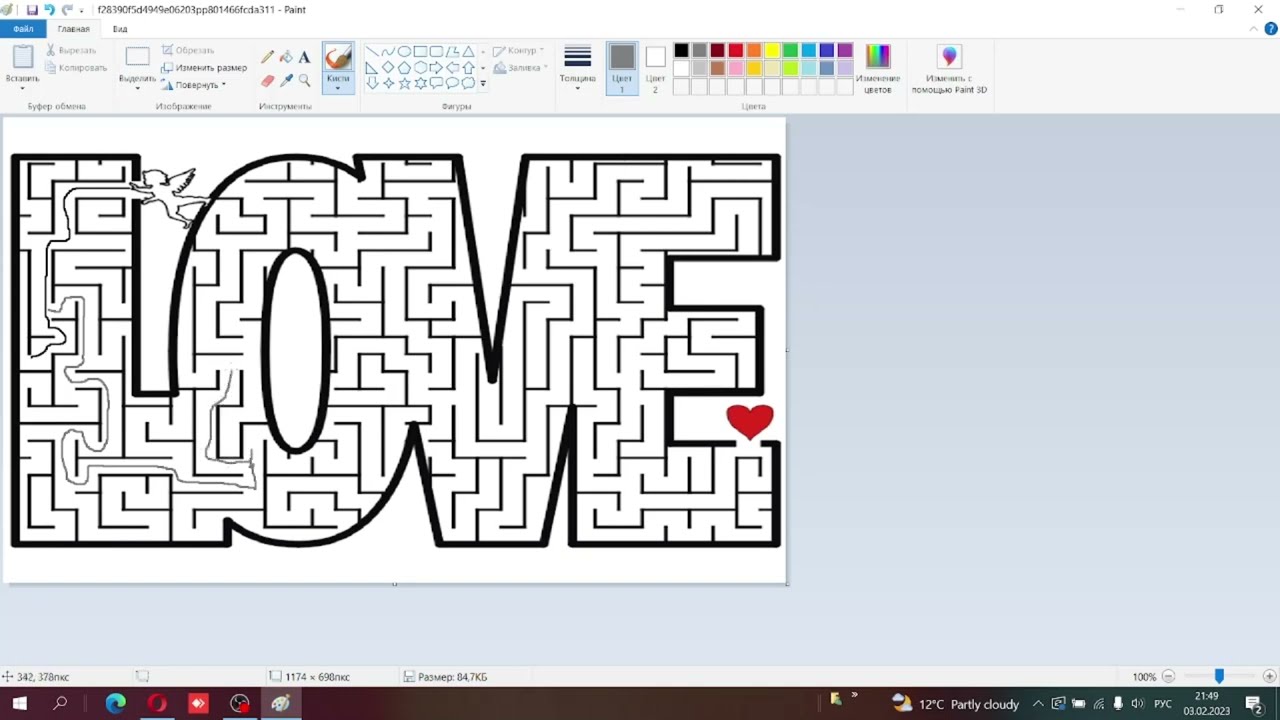The image size is (1280, 720).
Task: Click the Вырезать cut button
Action: (x=71, y=50)
